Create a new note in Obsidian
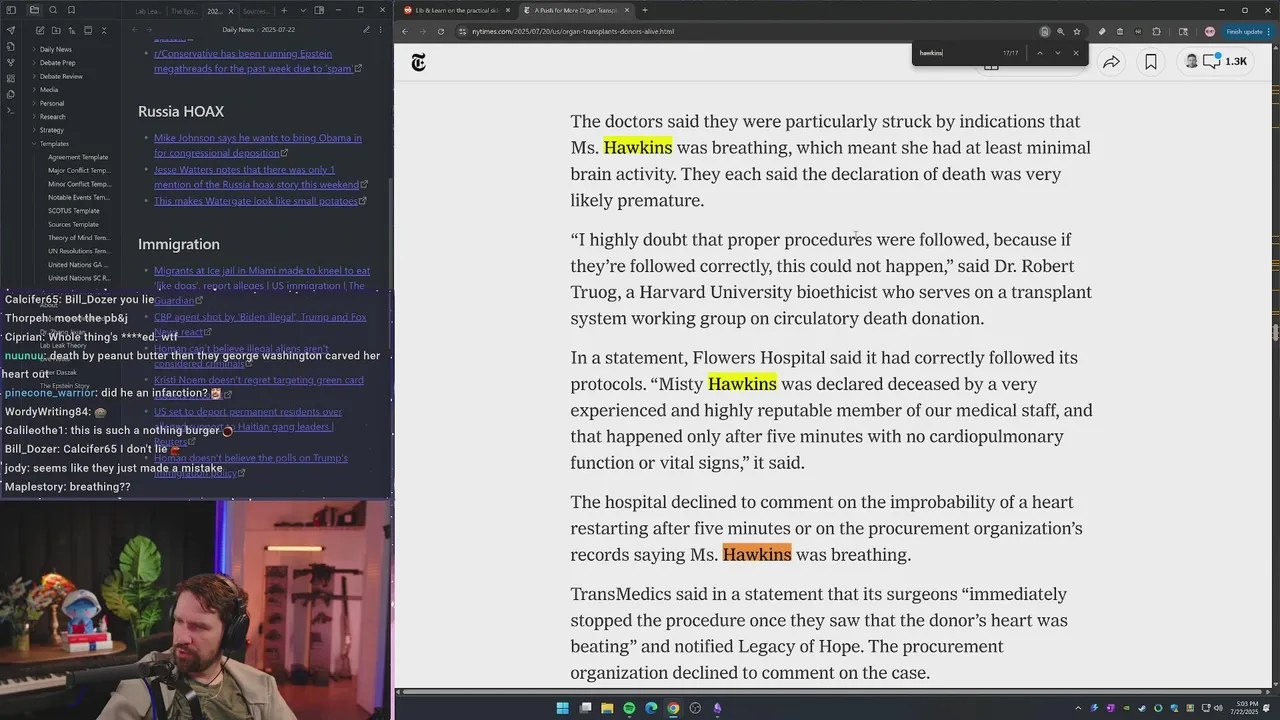This screenshot has width=1280, height=720. click(x=40, y=30)
